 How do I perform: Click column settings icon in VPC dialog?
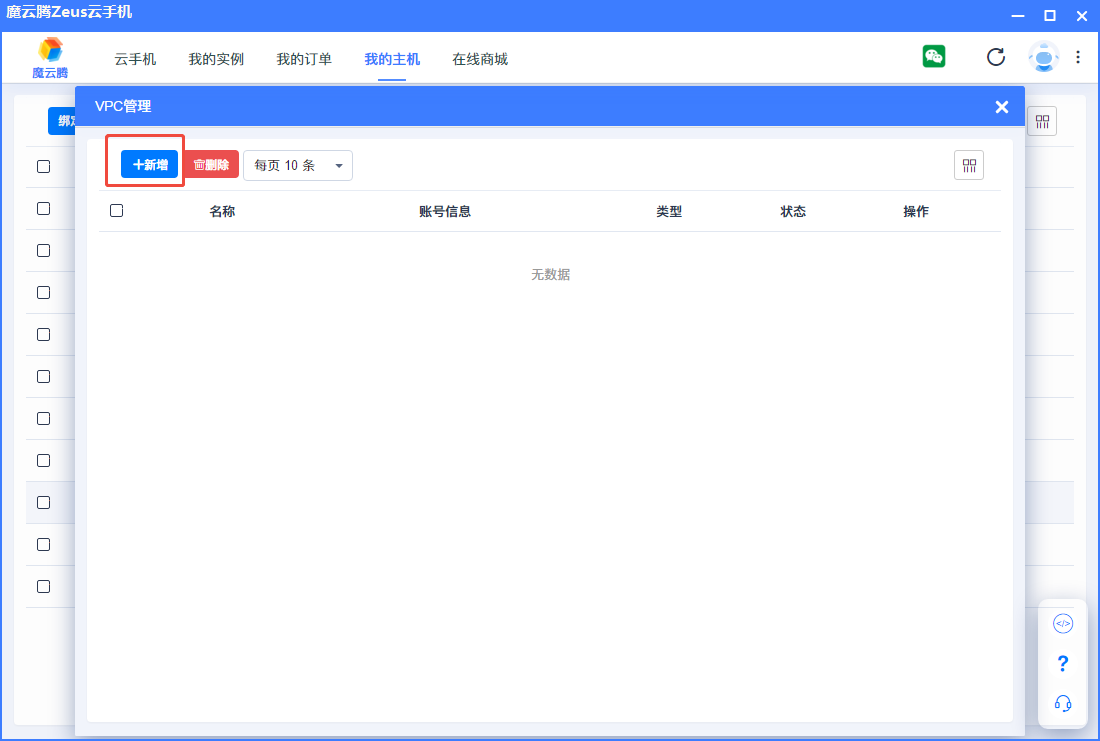tap(968, 166)
